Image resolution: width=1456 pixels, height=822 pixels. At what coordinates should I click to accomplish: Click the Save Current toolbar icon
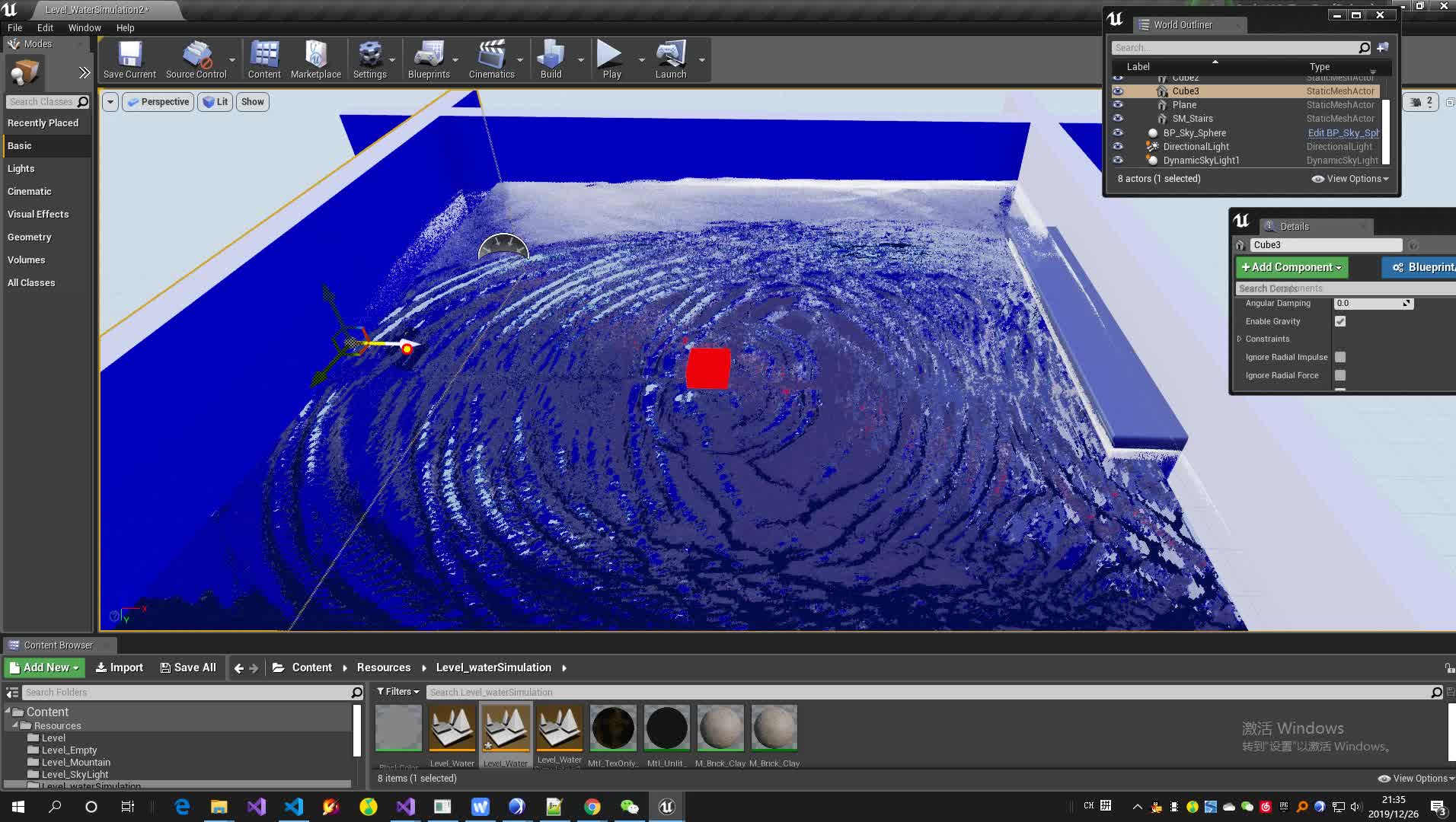[129, 59]
